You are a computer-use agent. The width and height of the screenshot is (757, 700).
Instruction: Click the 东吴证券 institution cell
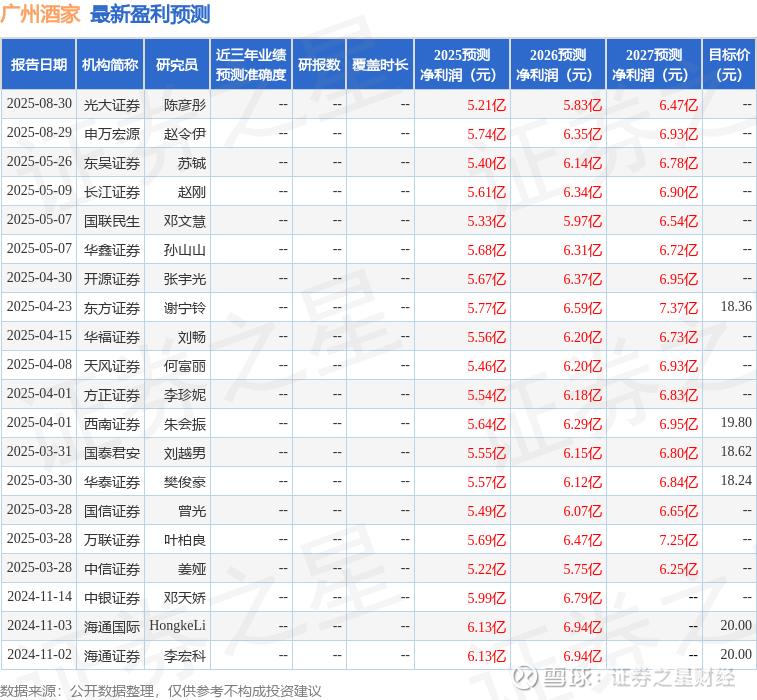112,163
